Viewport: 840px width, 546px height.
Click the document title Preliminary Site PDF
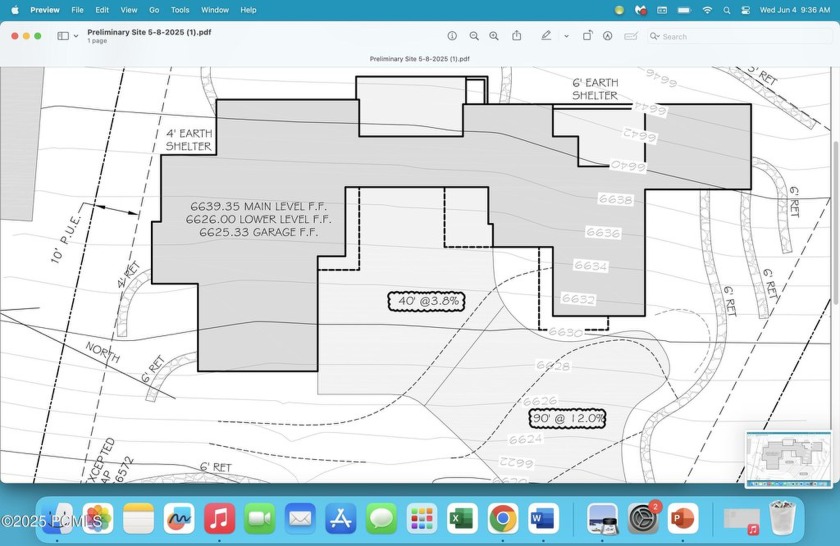(149, 32)
